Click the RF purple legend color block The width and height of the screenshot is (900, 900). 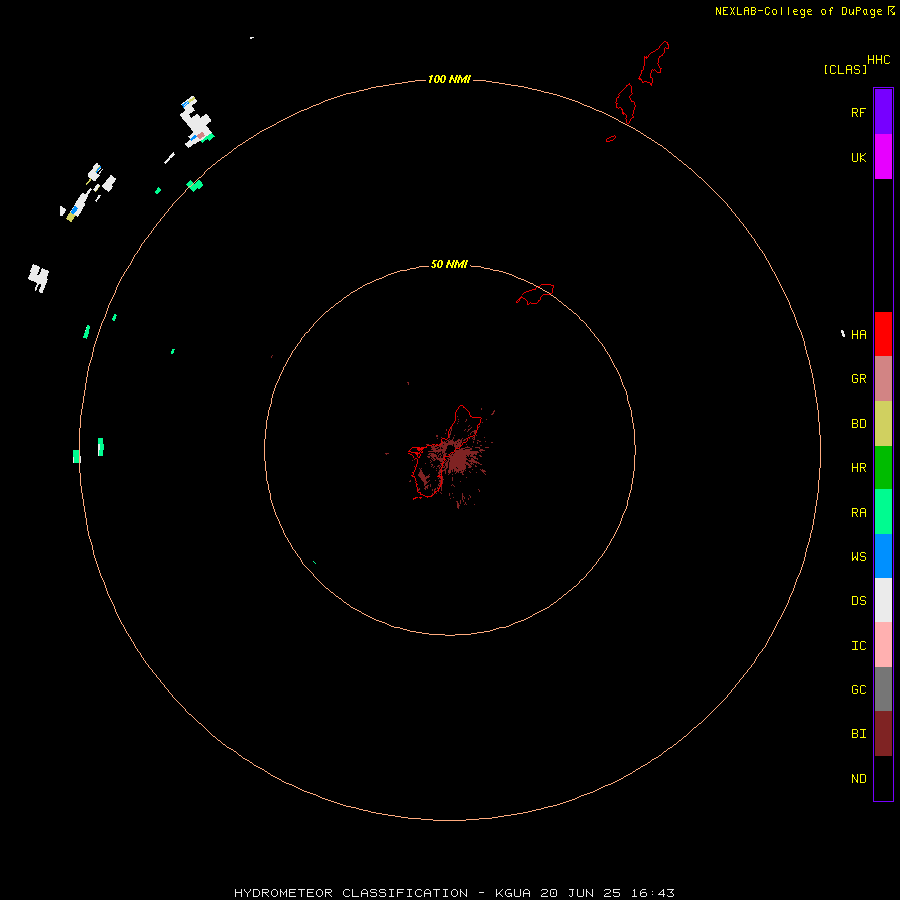(x=883, y=112)
